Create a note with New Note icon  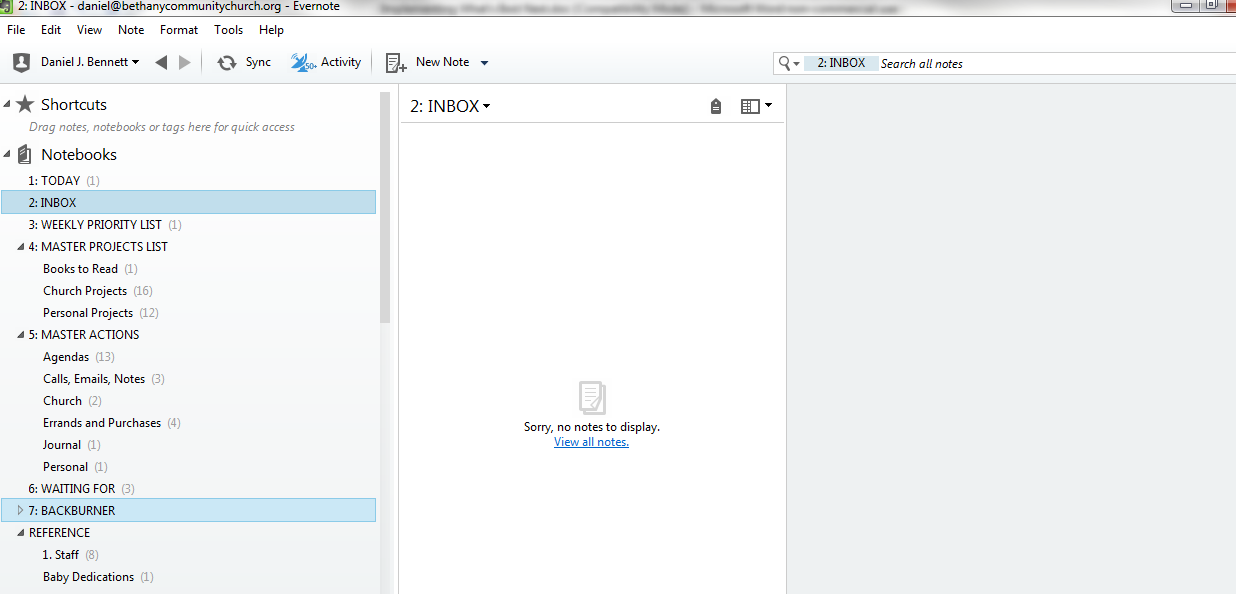coord(396,62)
